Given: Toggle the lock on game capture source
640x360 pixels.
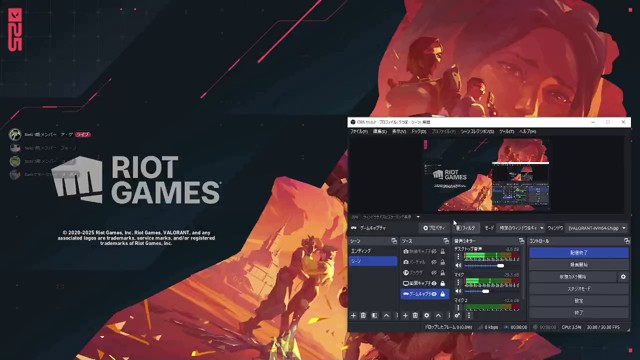Looking at the screenshot, I should point(443,294).
